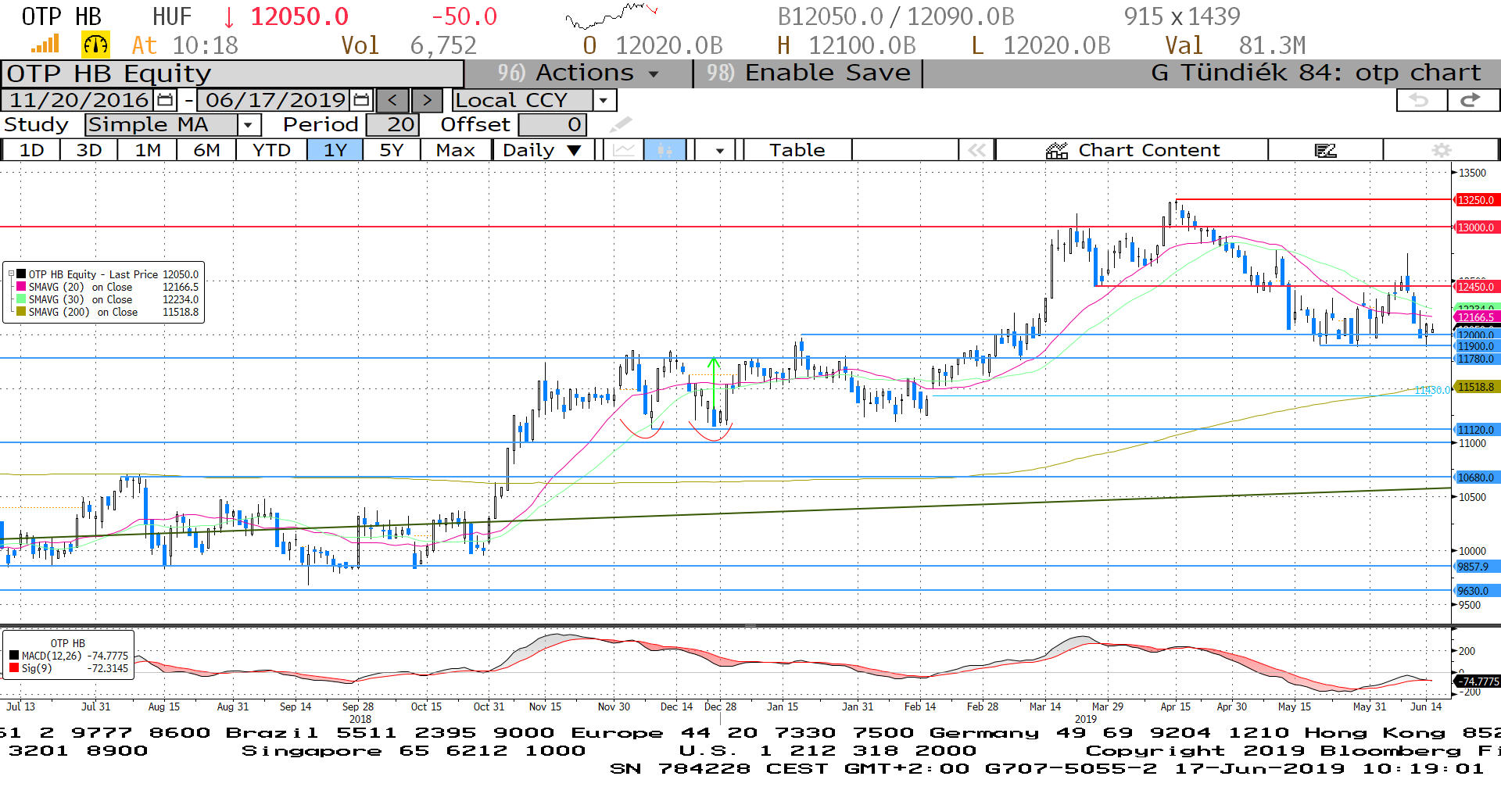
Task: Open the annotation edit icon in toolbar
Action: click(1325, 150)
